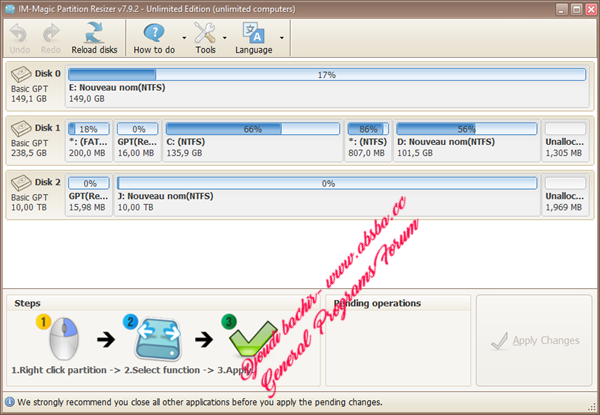Select the 1,305 MB unallocated space
This screenshot has width=600, height=415.
(565, 140)
